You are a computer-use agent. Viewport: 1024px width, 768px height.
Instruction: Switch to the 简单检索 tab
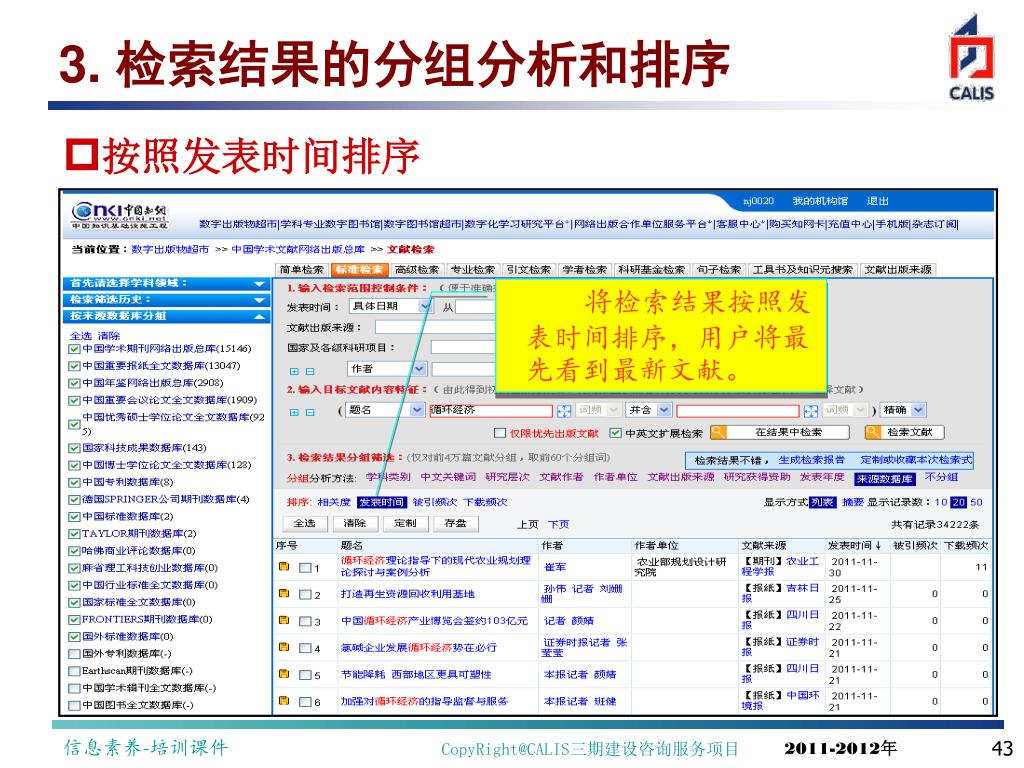pos(302,269)
